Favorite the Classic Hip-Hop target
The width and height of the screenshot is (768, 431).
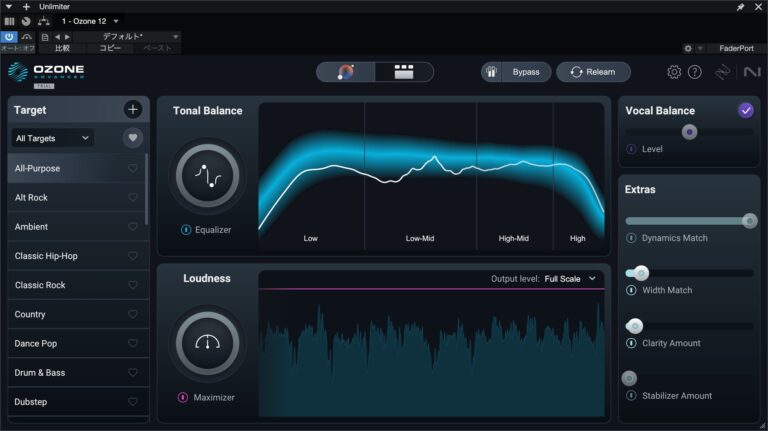click(x=133, y=256)
